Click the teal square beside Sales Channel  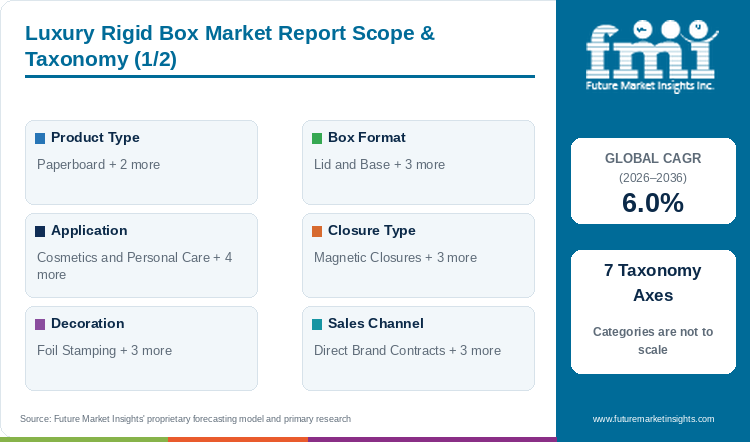click(317, 324)
